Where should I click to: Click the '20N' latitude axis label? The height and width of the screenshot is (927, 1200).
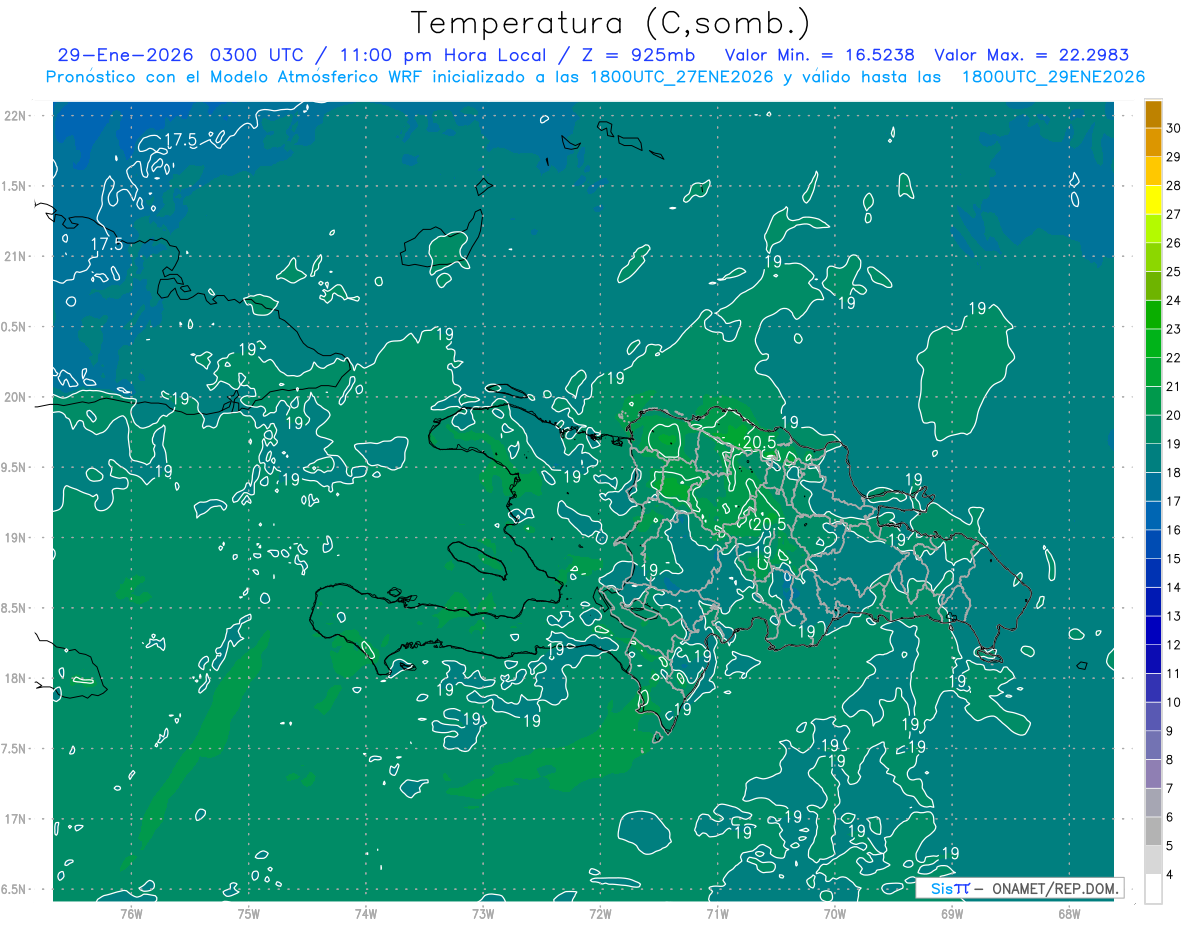[15, 397]
